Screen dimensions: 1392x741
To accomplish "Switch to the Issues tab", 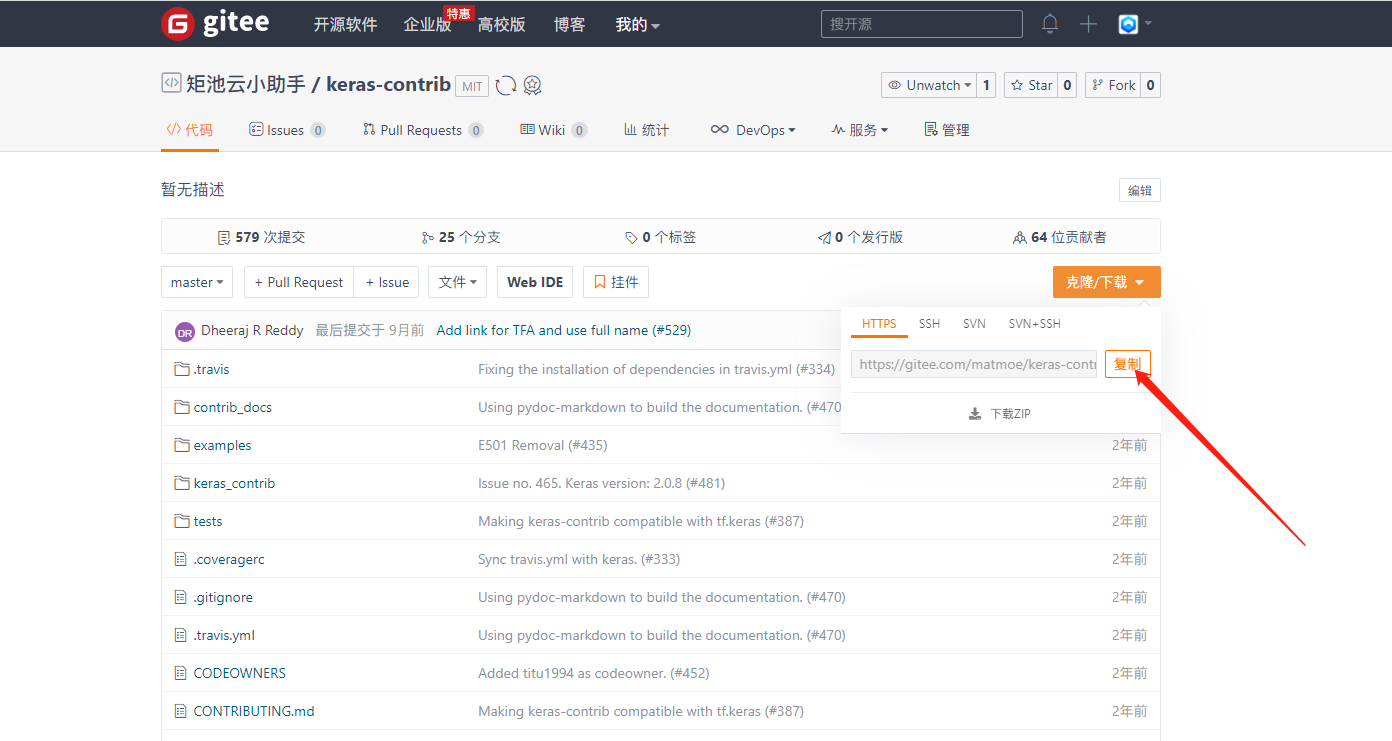I will pyautogui.click(x=287, y=130).
